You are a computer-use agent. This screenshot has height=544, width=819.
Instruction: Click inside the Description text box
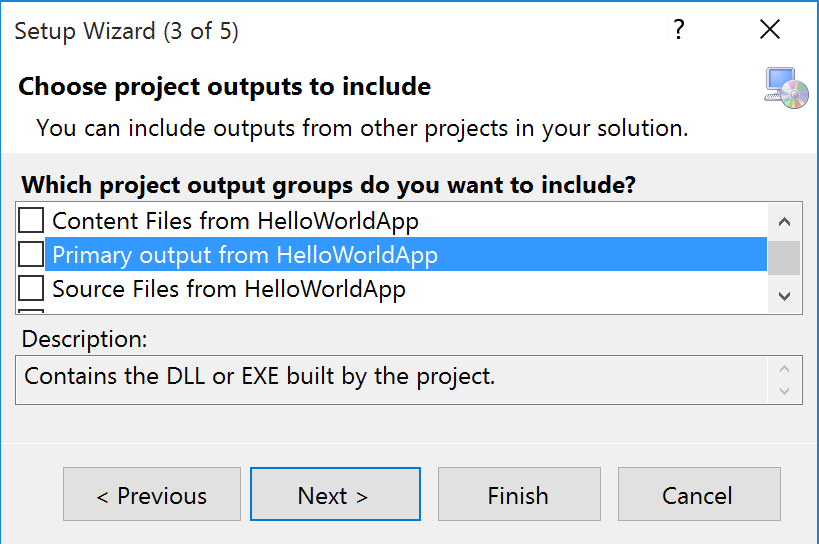[392, 380]
